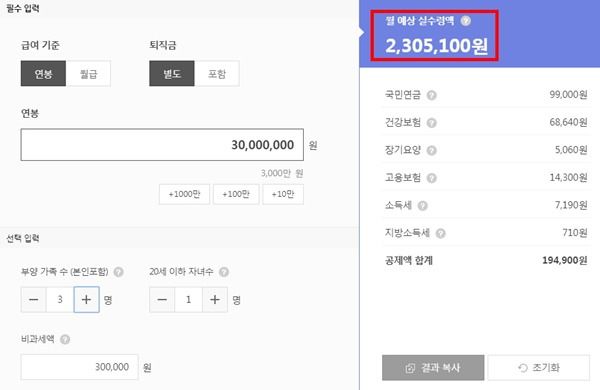Click the 고용보험 14,300원 value

click(568, 177)
